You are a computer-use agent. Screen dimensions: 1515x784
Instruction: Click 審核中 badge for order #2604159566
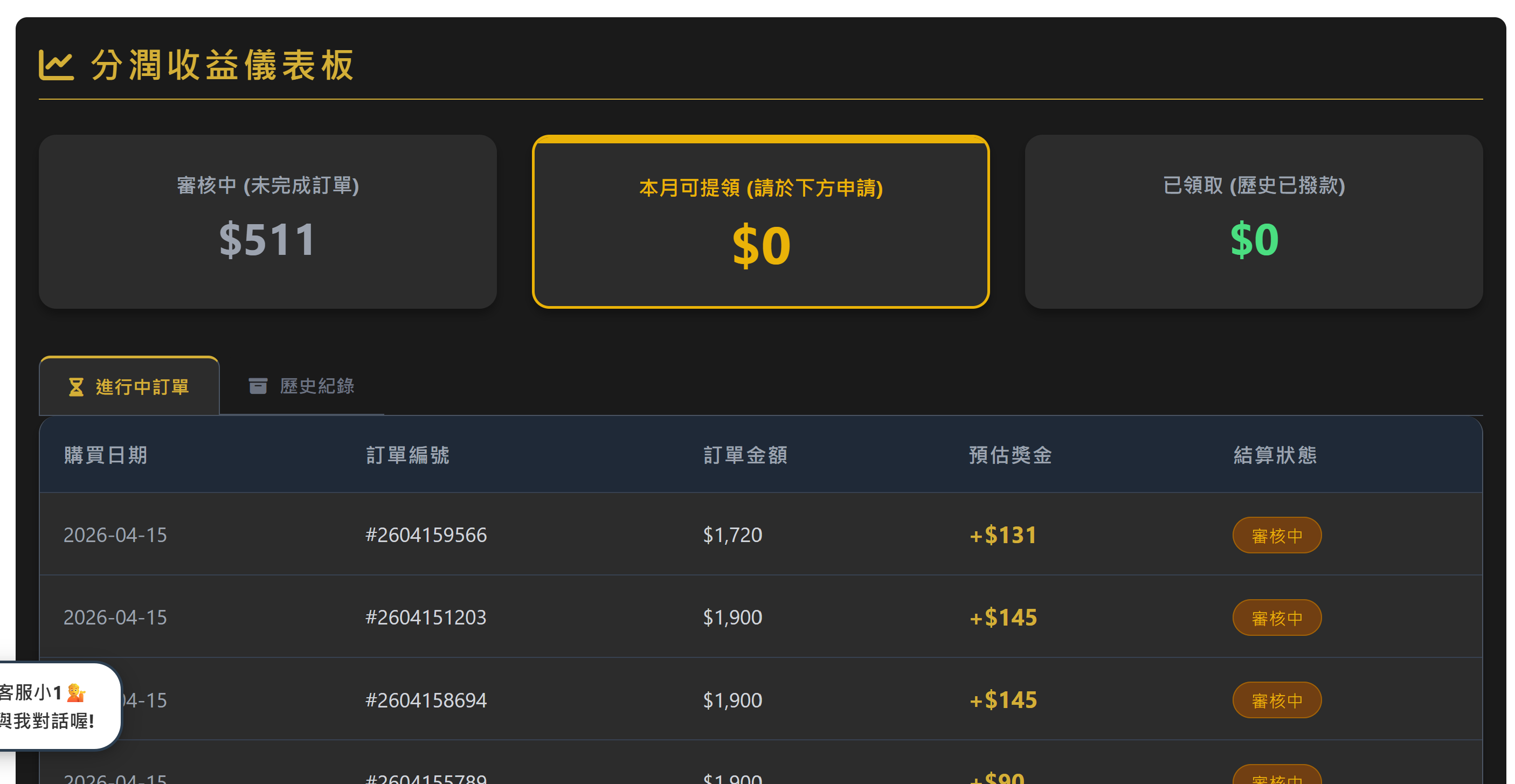1276,535
